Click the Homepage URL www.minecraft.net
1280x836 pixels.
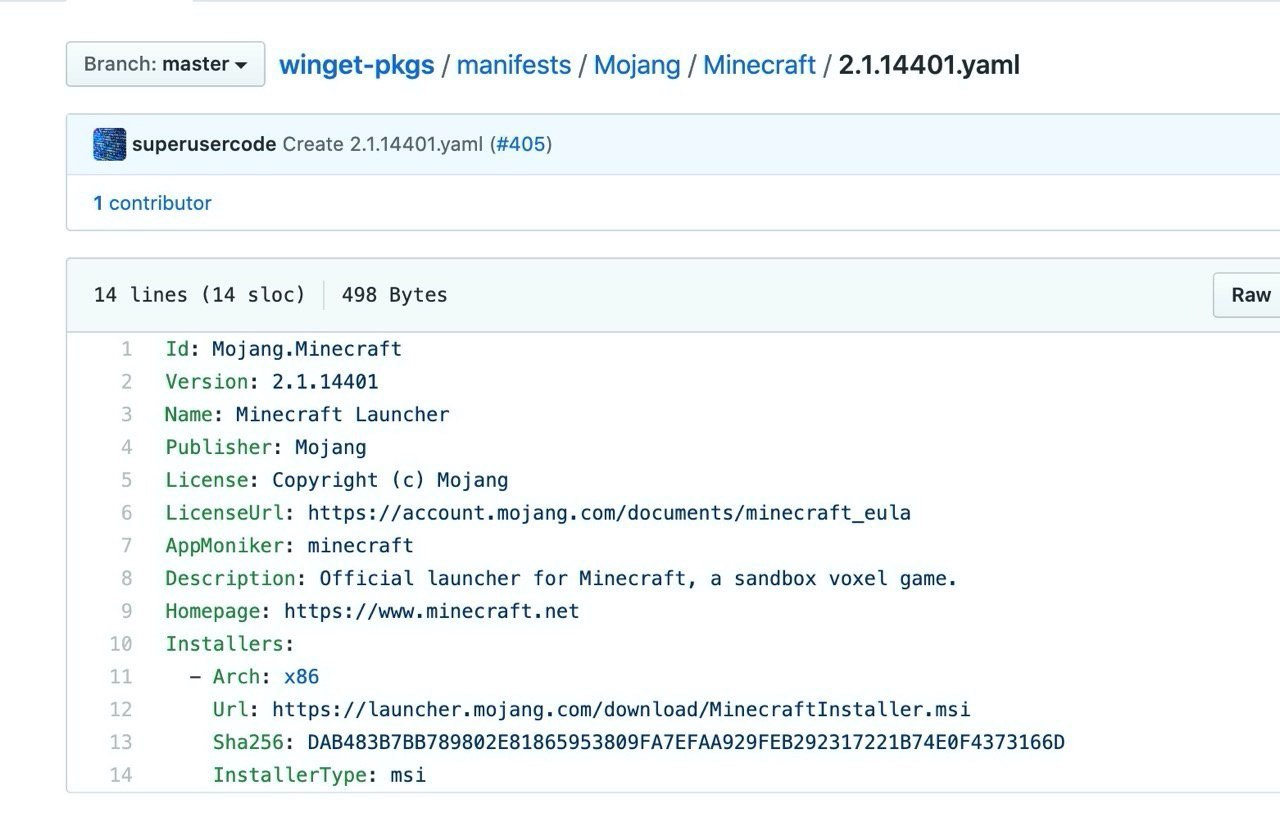tap(432, 611)
